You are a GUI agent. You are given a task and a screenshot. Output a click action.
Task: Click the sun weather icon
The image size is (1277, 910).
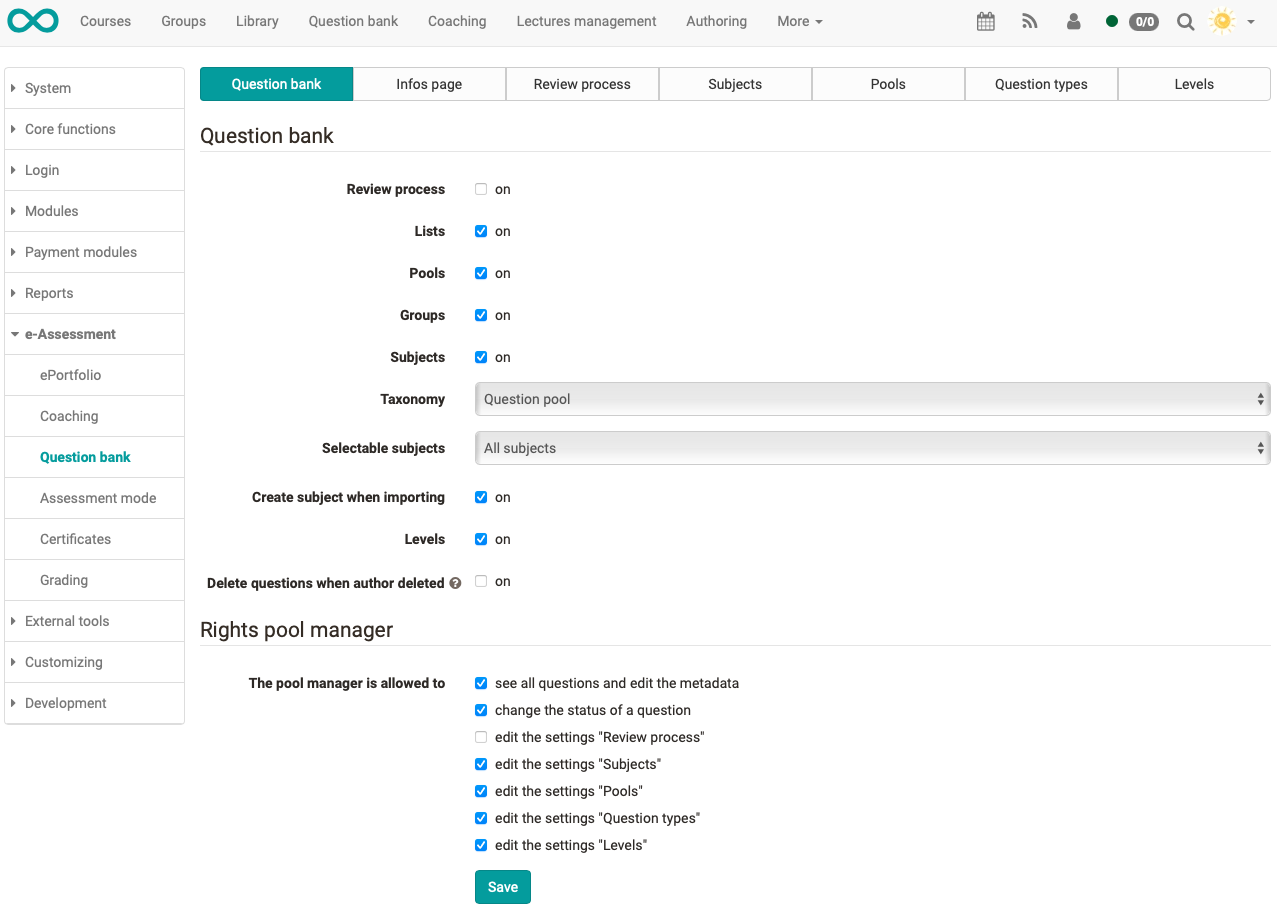1222,20
